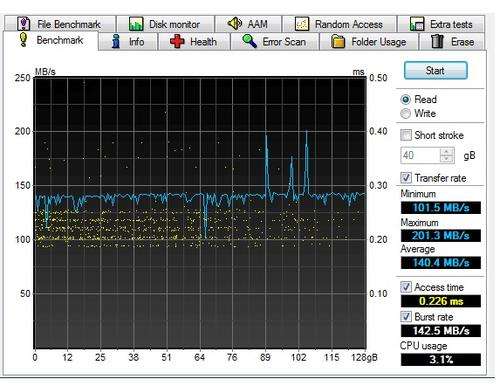Enable the Short stroke checkbox
The image size is (500, 386).
coord(406,135)
